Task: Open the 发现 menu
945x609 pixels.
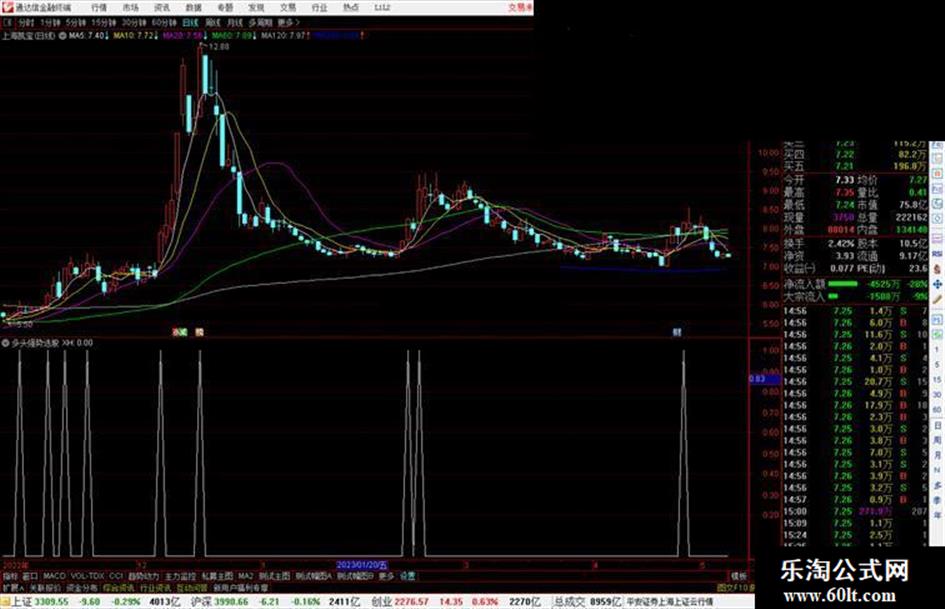Action: (x=256, y=8)
